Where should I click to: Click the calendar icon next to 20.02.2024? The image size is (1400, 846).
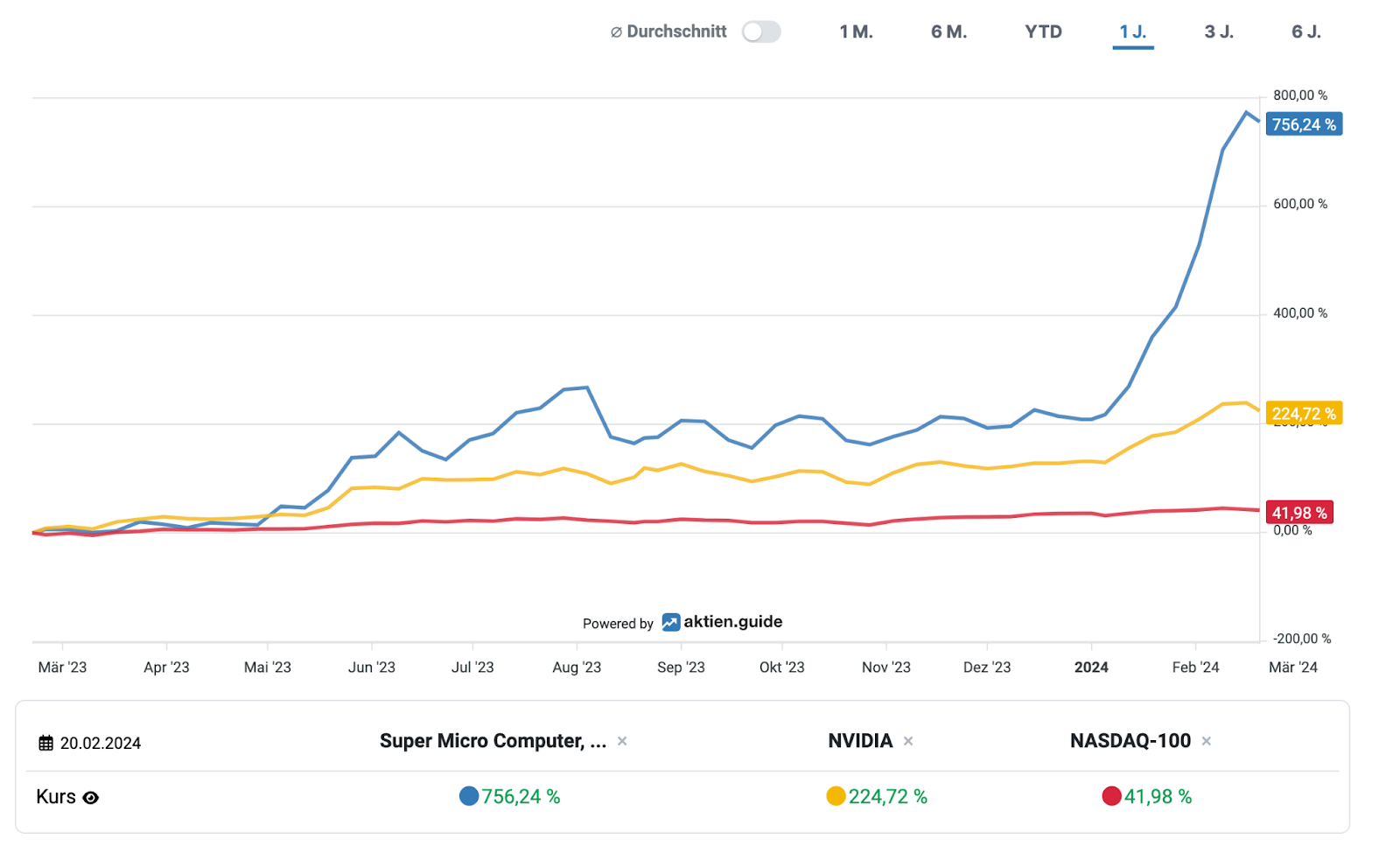tap(46, 743)
